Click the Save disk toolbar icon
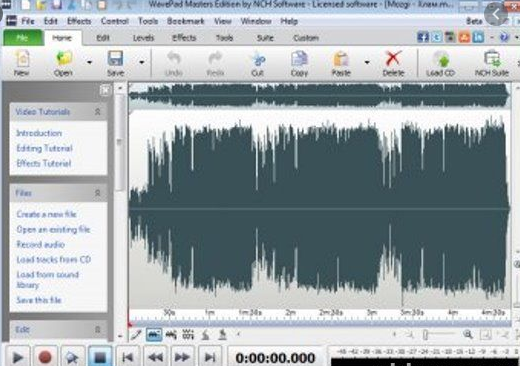 (116, 59)
